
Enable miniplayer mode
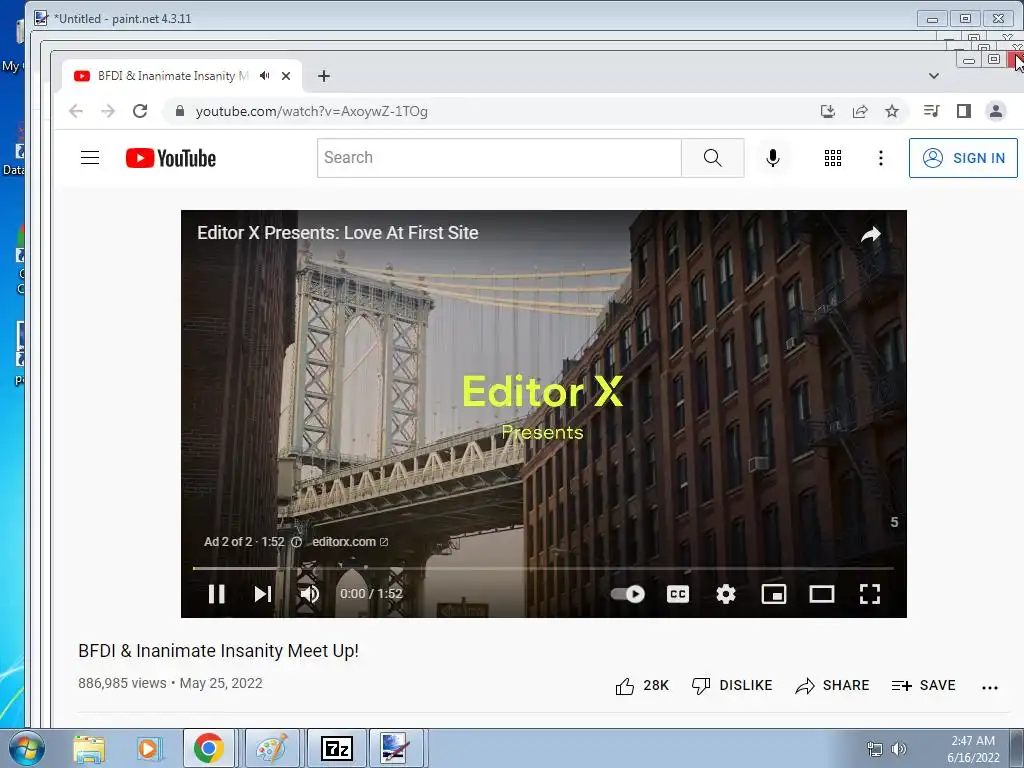pos(774,594)
